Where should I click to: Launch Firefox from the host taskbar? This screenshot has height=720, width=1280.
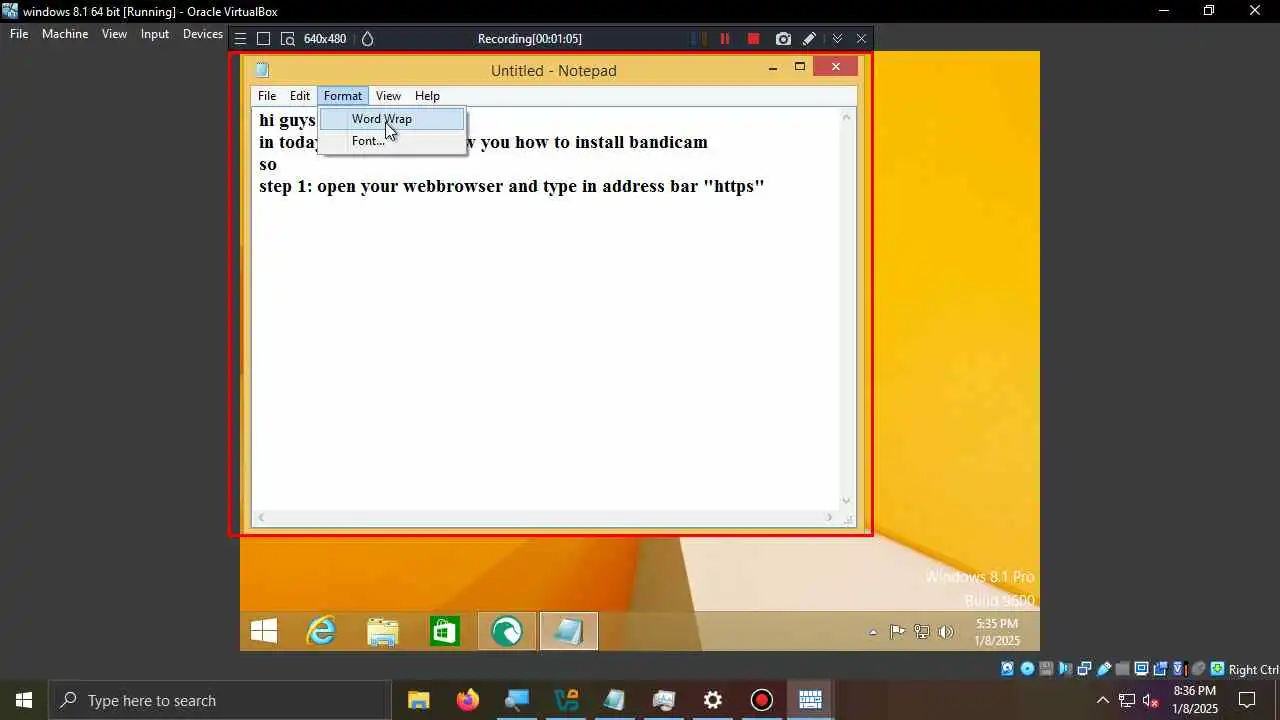(468, 700)
